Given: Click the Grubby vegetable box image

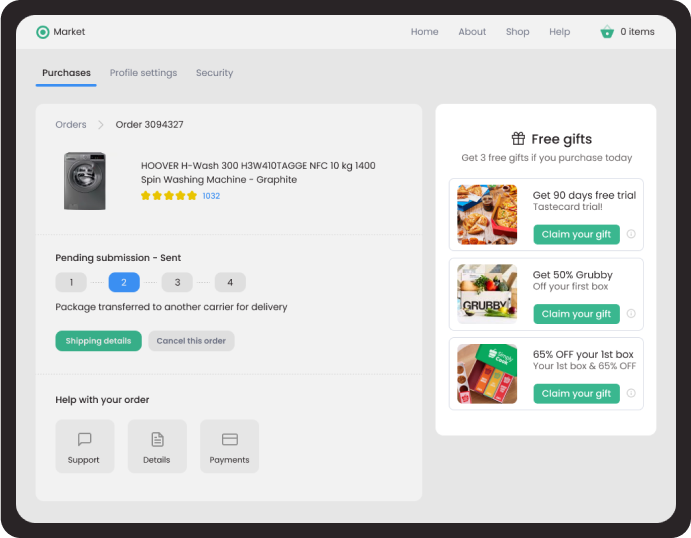Looking at the screenshot, I should 487,294.
